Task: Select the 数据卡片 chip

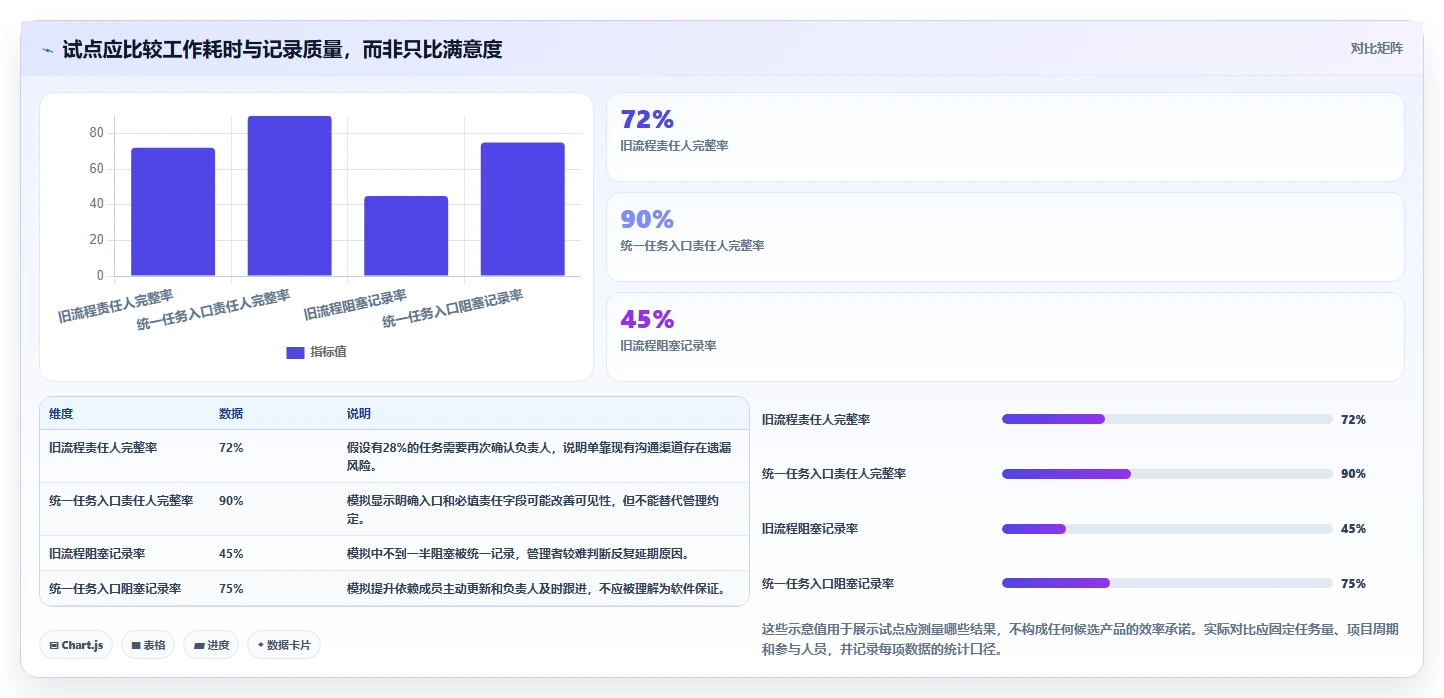Action: point(284,645)
